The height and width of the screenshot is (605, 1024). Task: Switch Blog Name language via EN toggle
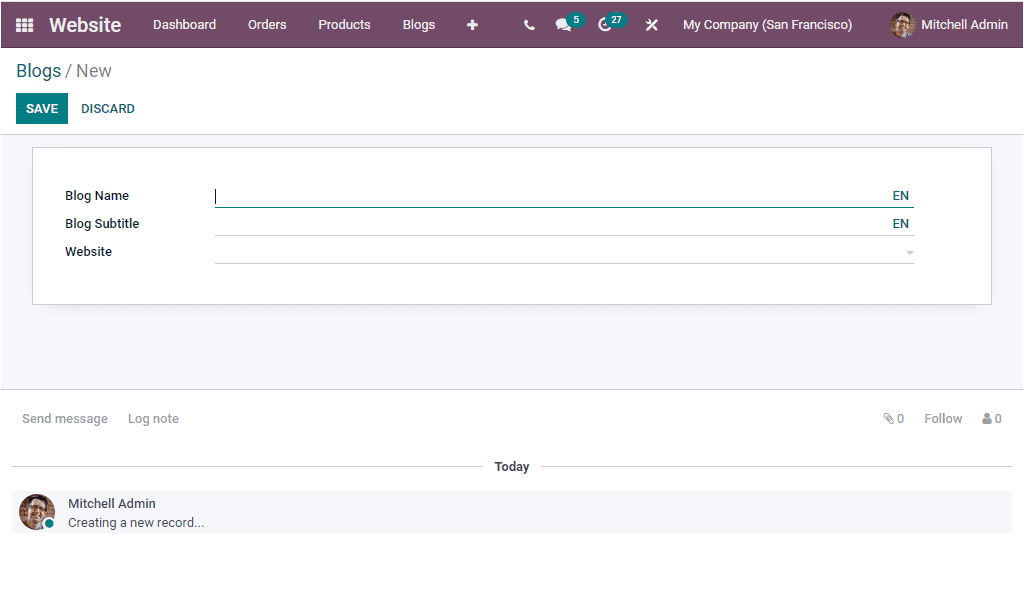(x=900, y=195)
